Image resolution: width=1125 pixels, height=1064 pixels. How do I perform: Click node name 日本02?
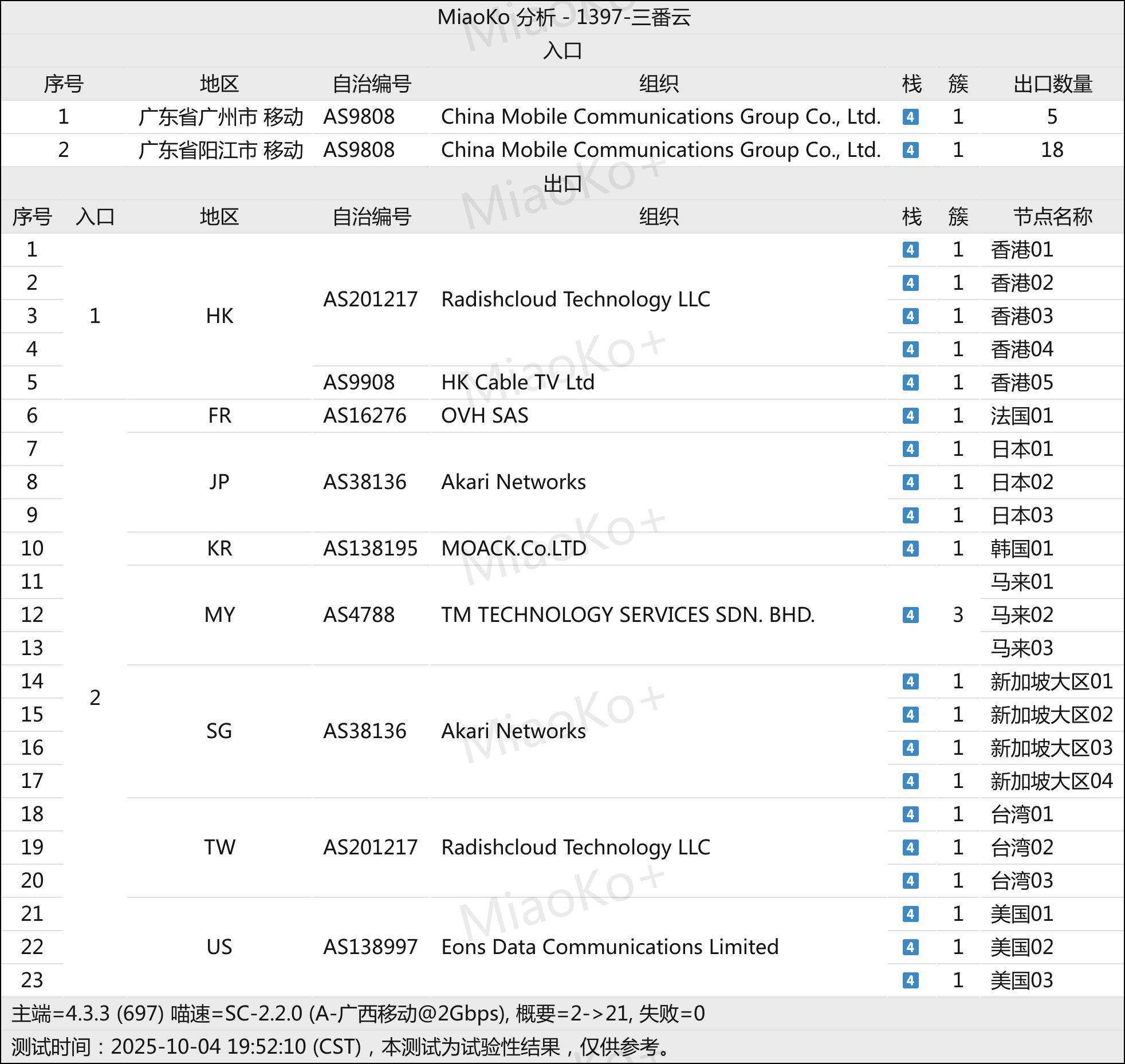[1022, 482]
